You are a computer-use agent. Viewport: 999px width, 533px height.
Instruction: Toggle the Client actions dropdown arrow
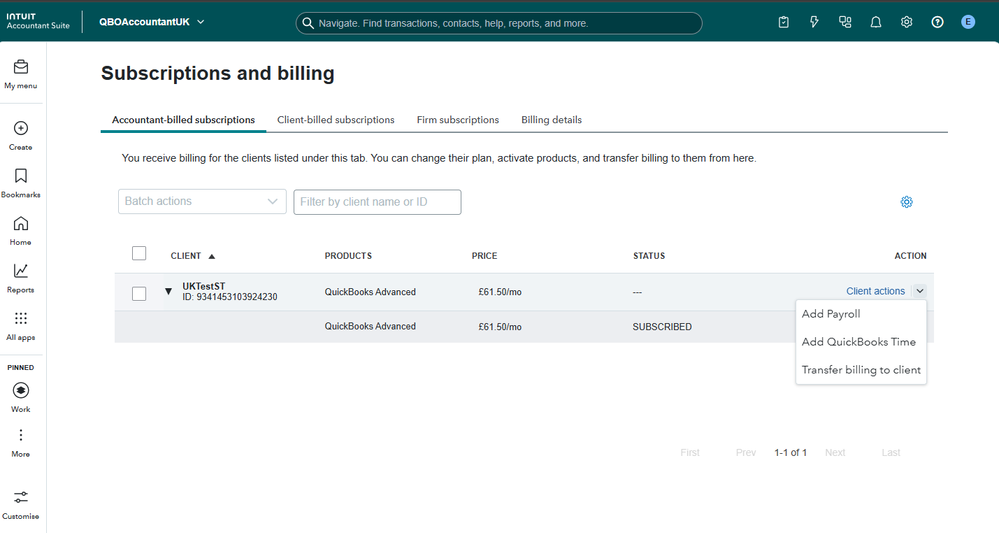(919, 291)
